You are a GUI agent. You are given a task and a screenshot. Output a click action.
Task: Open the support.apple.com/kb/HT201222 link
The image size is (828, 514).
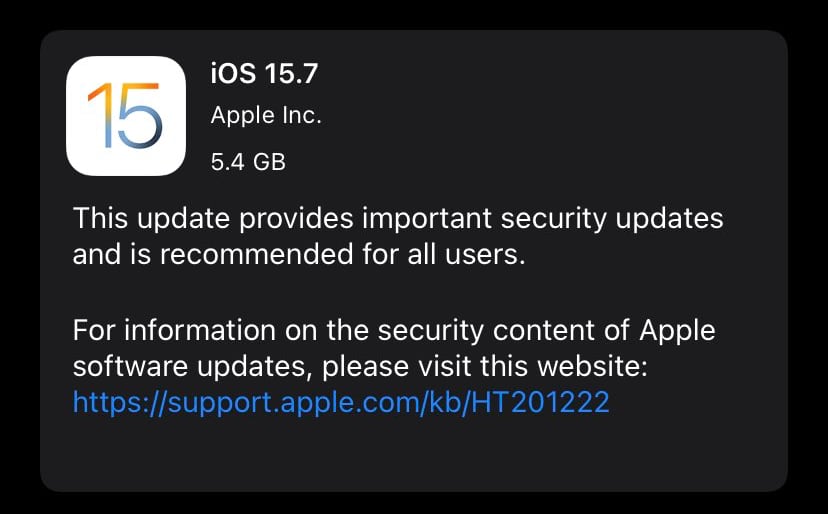(x=341, y=402)
